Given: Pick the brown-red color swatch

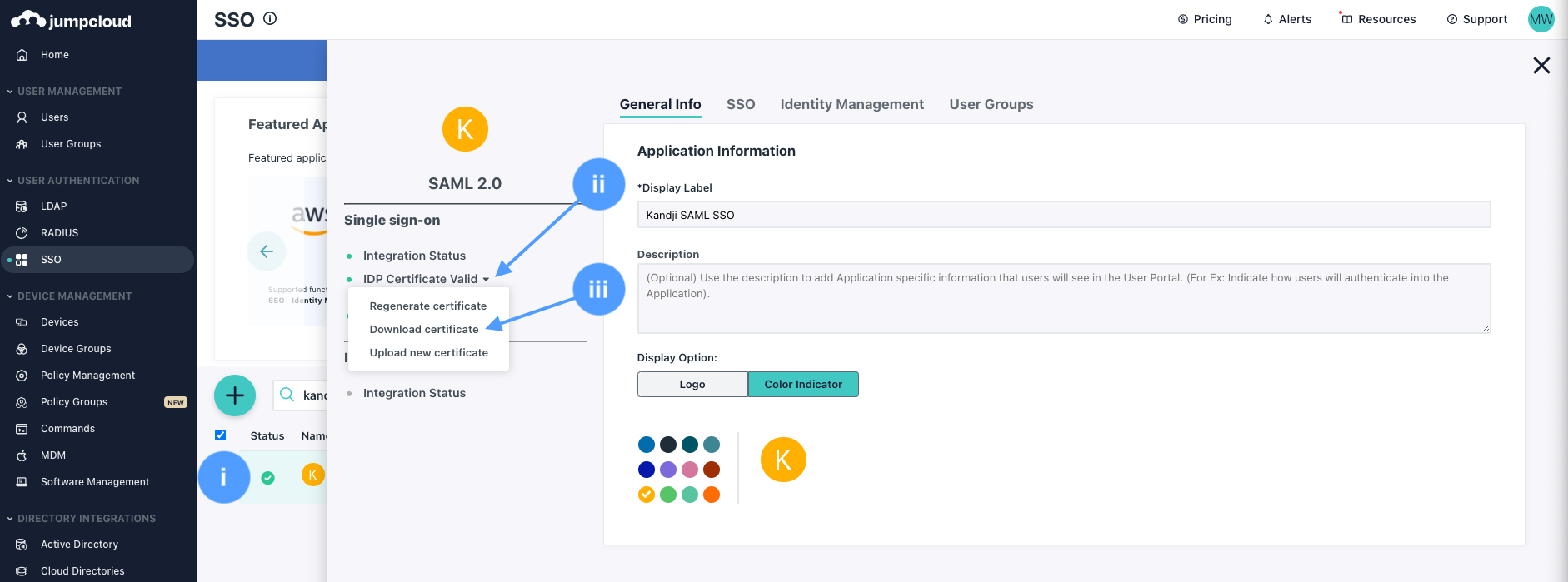Looking at the screenshot, I should [x=712, y=470].
